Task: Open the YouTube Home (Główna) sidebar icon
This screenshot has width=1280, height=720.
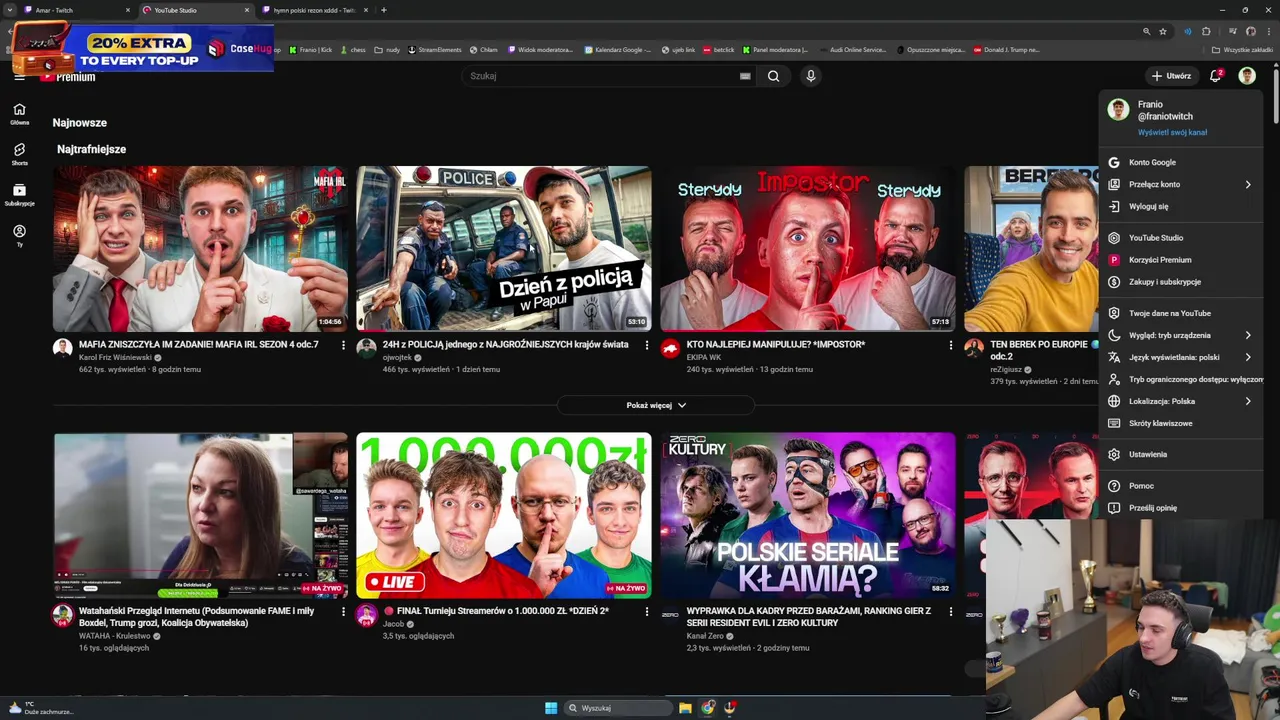Action: coord(19,114)
